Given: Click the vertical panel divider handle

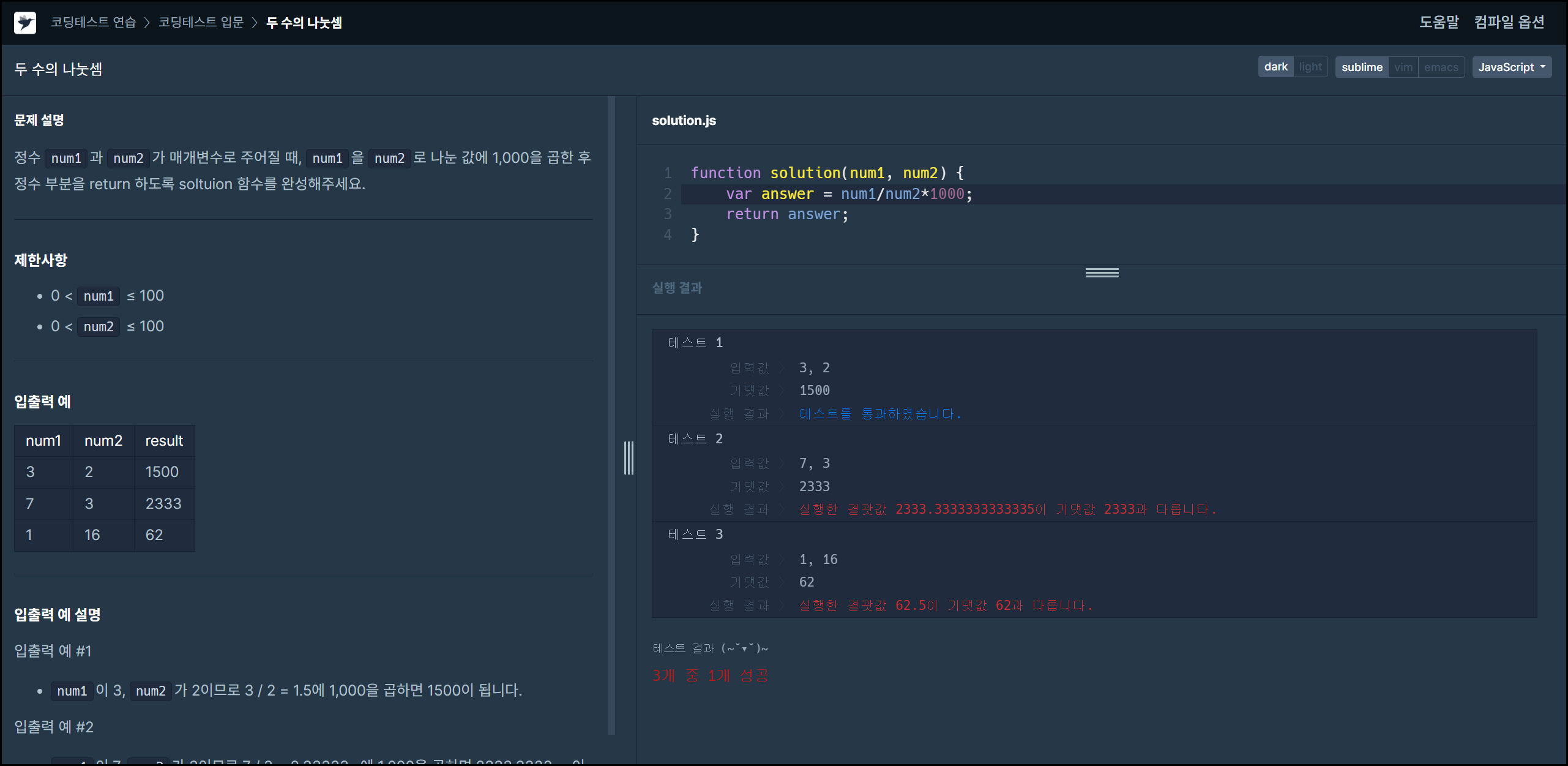Looking at the screenshot, I should tap(629, 458).
